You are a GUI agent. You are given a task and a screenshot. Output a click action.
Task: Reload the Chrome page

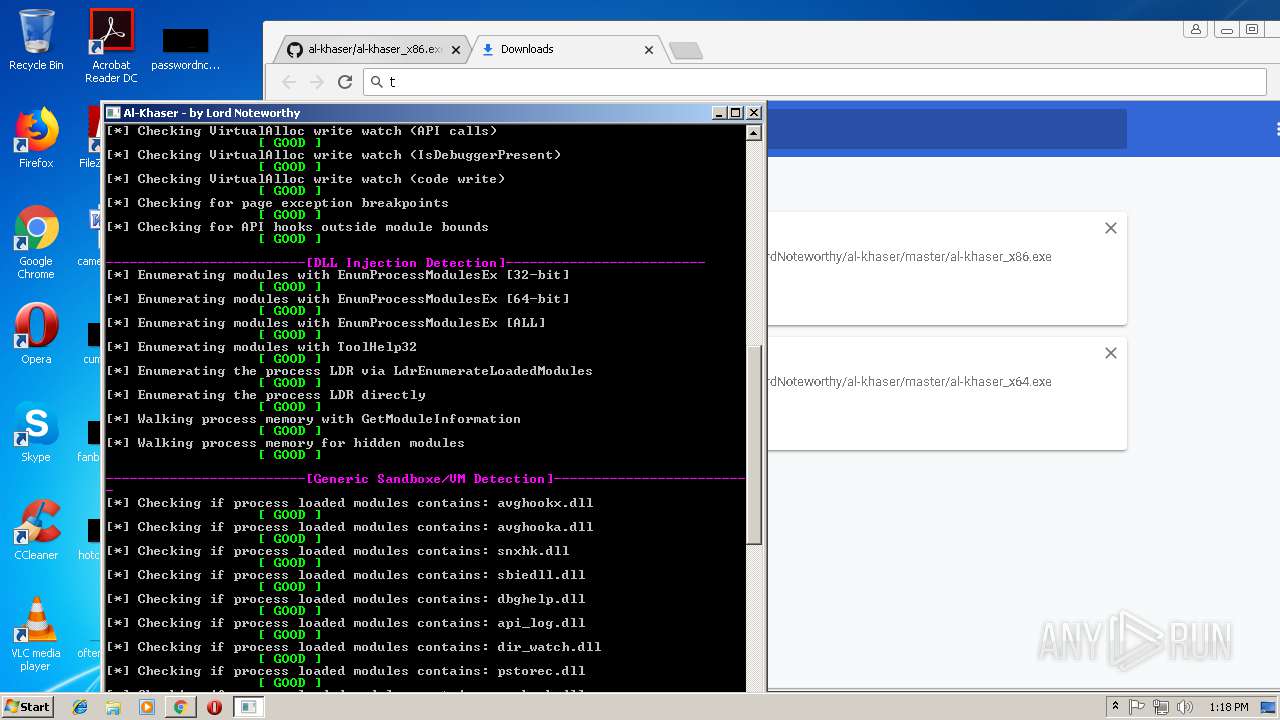(x=345, y=82)
